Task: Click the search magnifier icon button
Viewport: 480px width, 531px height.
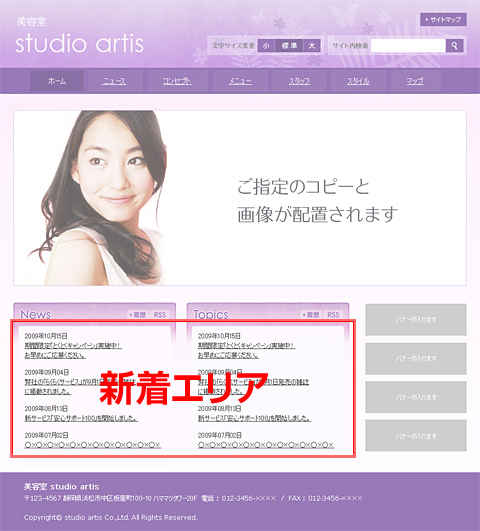Action: (x=455, y=45)
